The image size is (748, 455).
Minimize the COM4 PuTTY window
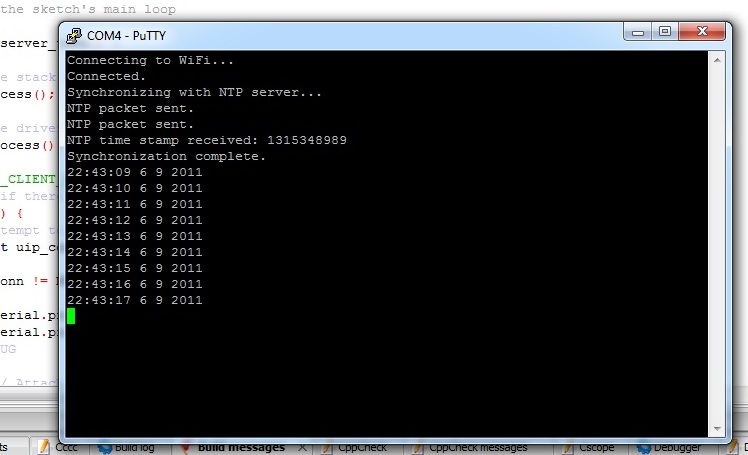coord(638,32)
